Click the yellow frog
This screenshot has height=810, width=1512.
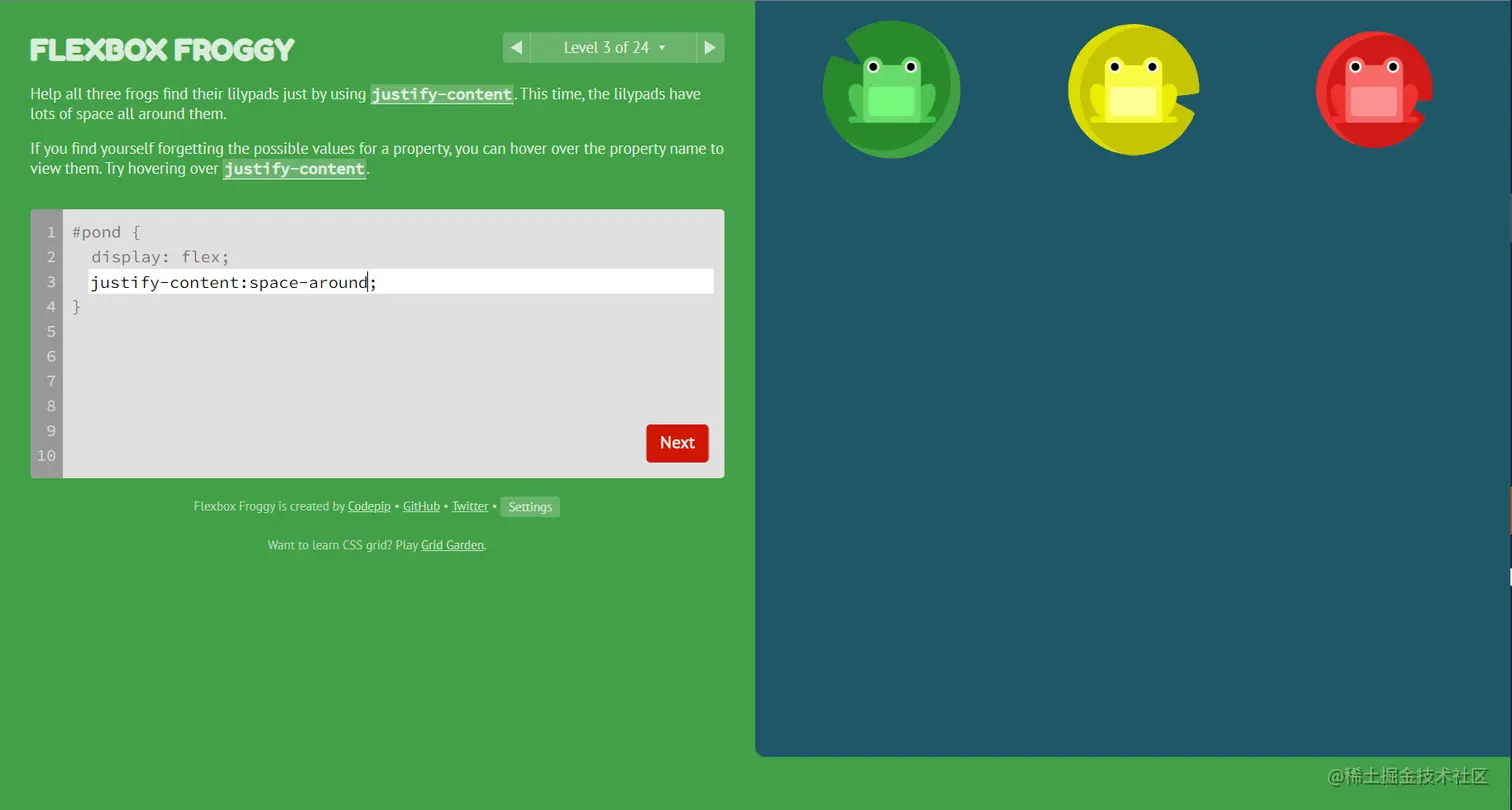(x=1133, y=91)
